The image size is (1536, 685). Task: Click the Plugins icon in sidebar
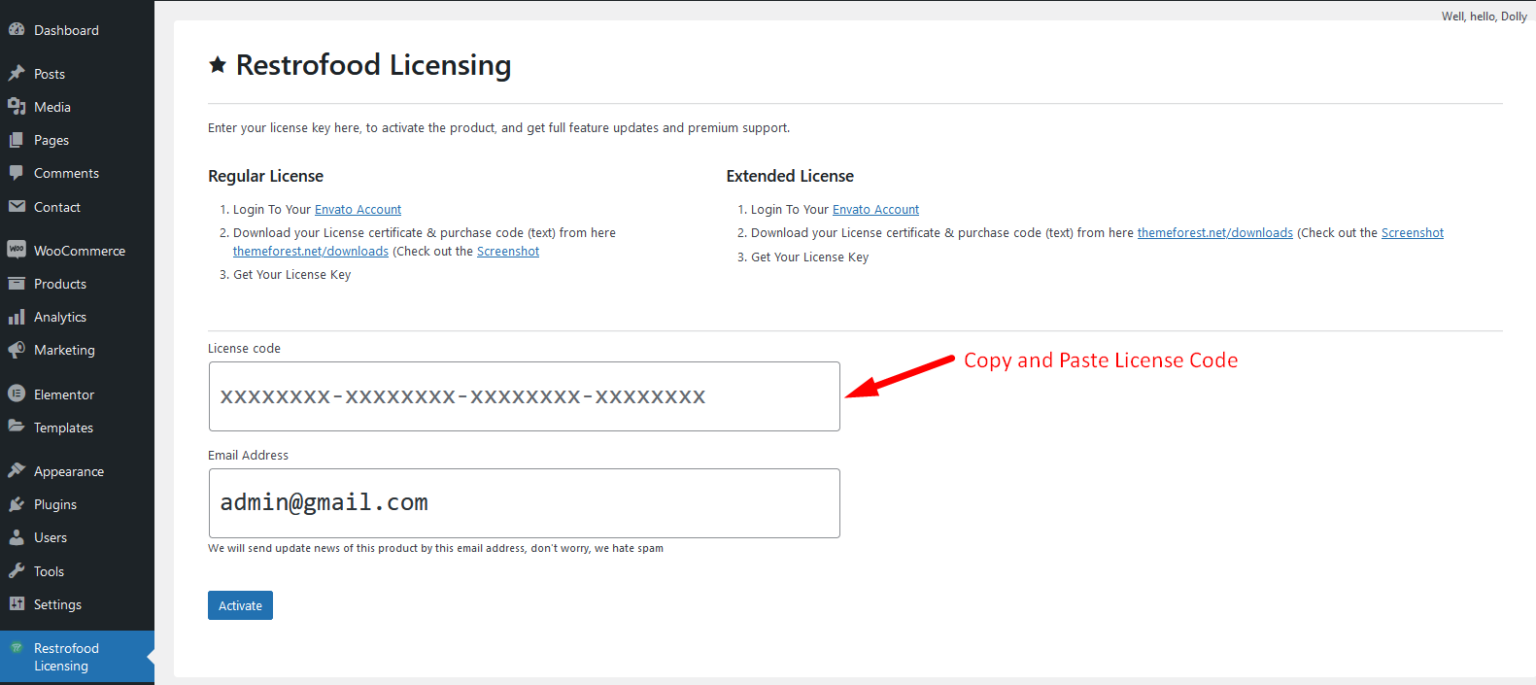[x=18, y=504]
